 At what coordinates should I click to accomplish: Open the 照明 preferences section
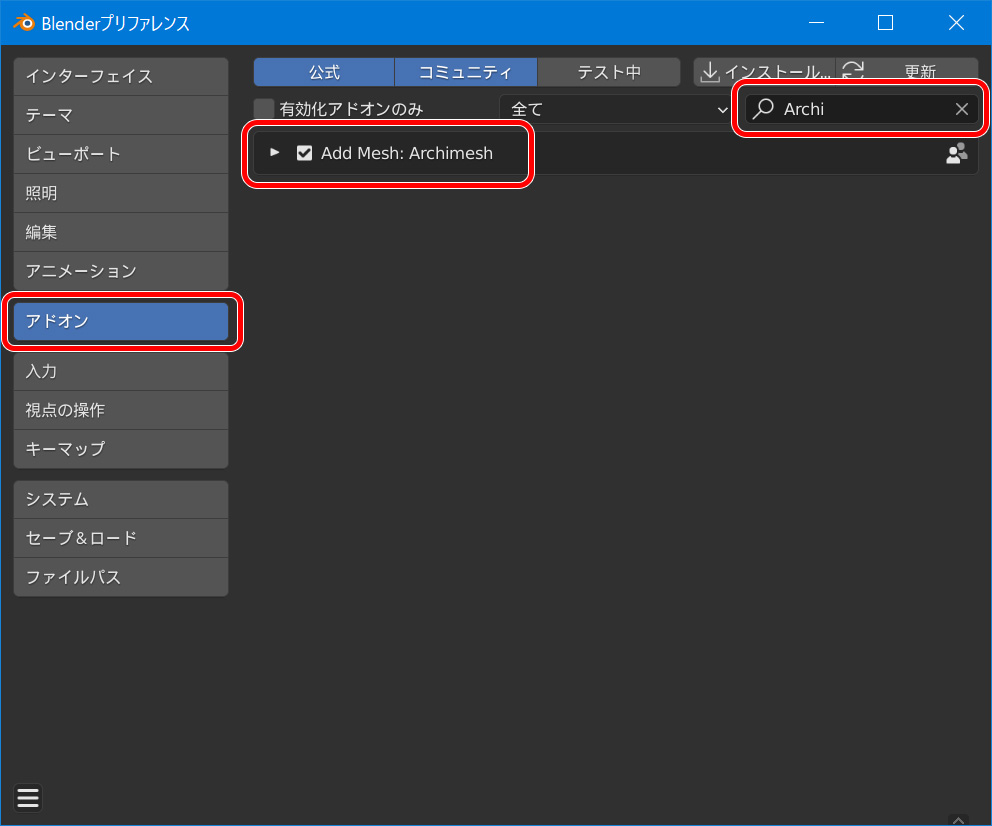pos(121,194)
